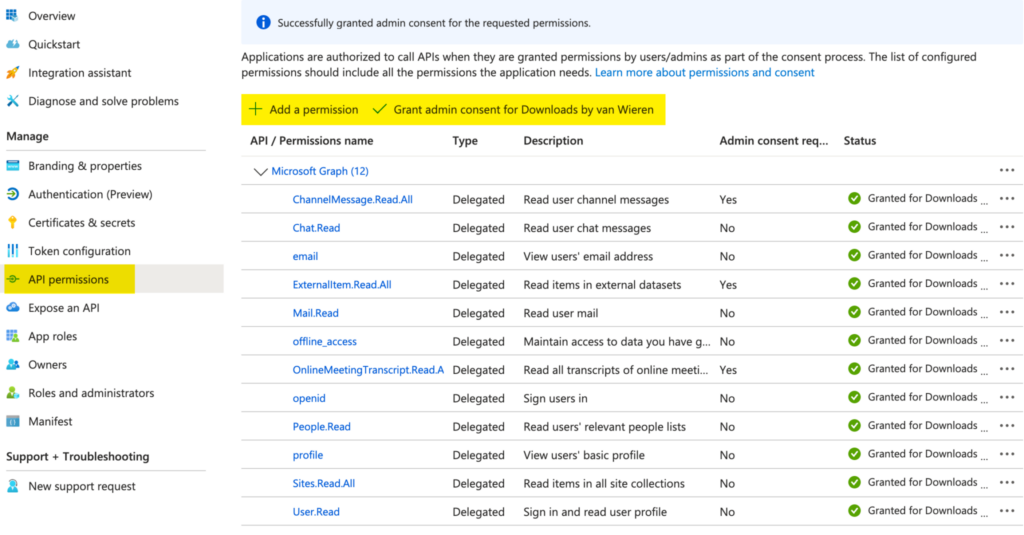Viewport: 1024px width, 535px height.
Task: Click the Overview grid icon
Action: pyautogui.click(x=12, y=15)
